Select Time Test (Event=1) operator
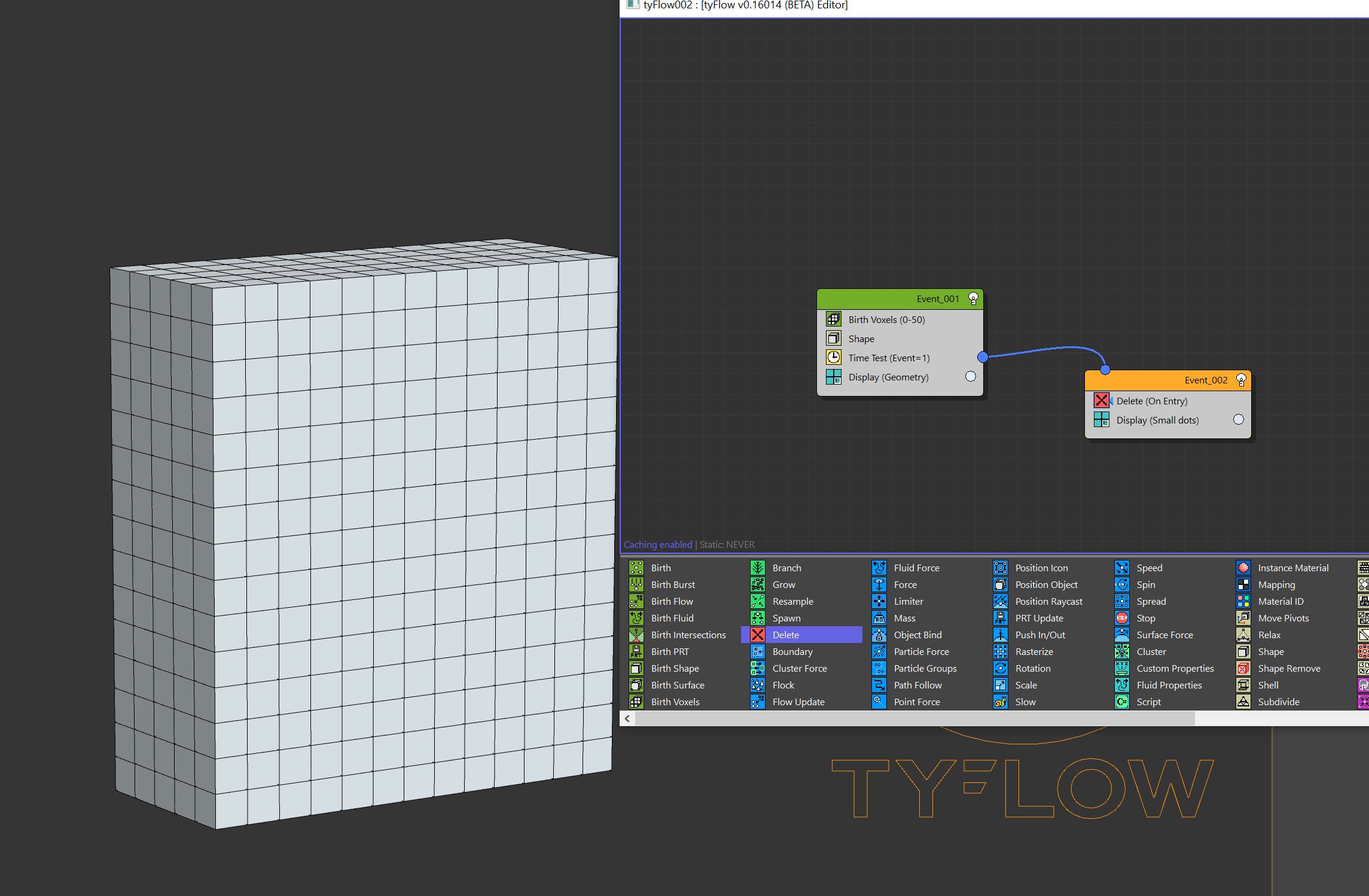The image size is (1369, 896). tap(900, 358)
